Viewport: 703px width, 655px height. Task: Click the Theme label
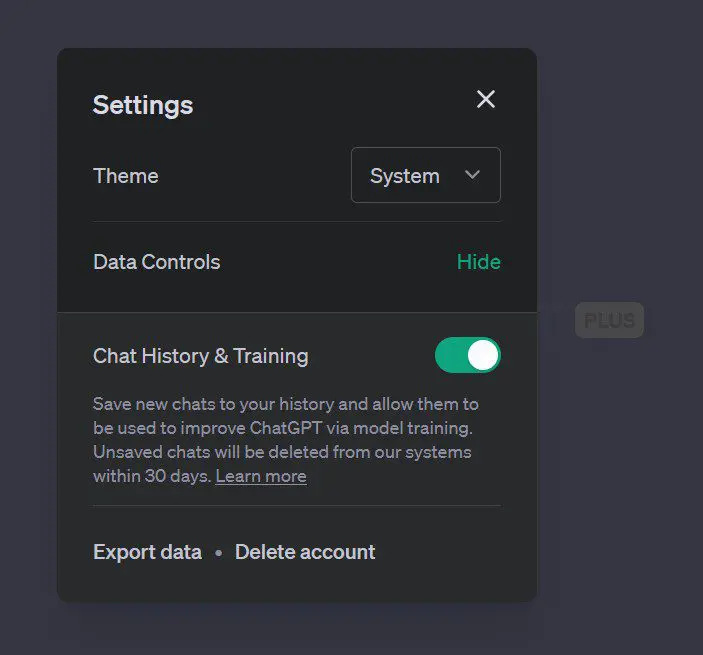pos(126,176)
